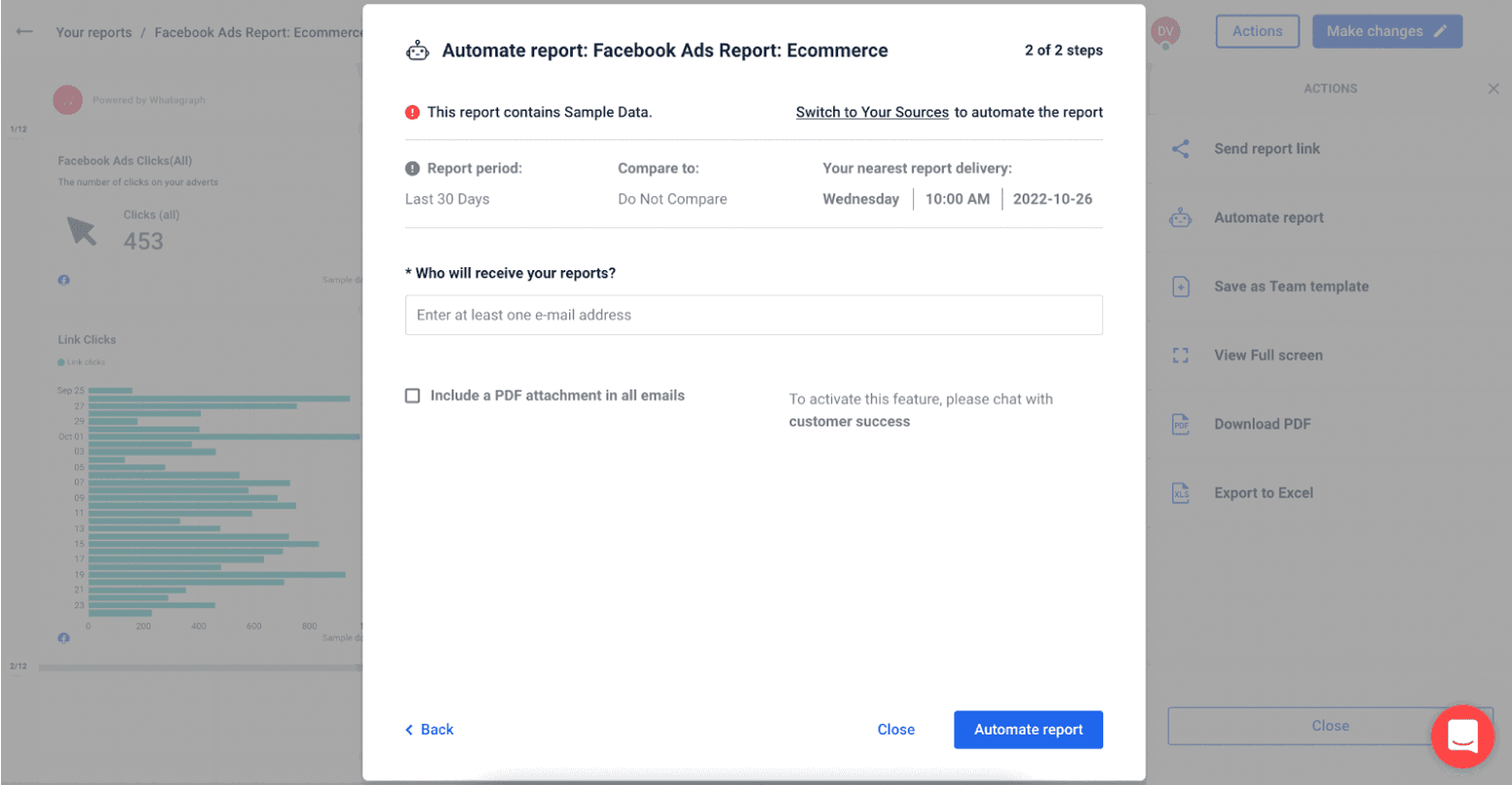1512x785 pixels.
Task: Open the 10:00 AM delivery time selector
Action: click(x=958, y=198)
